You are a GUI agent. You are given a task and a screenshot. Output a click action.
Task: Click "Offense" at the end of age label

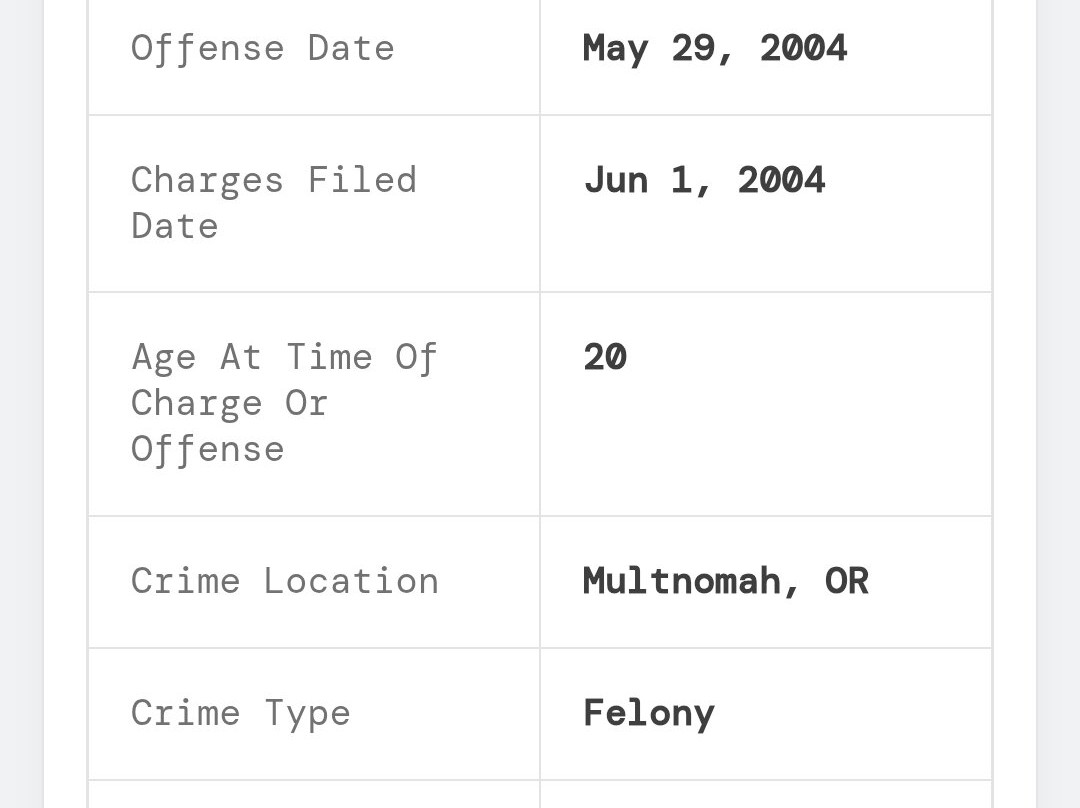click(x=207, y=449)
